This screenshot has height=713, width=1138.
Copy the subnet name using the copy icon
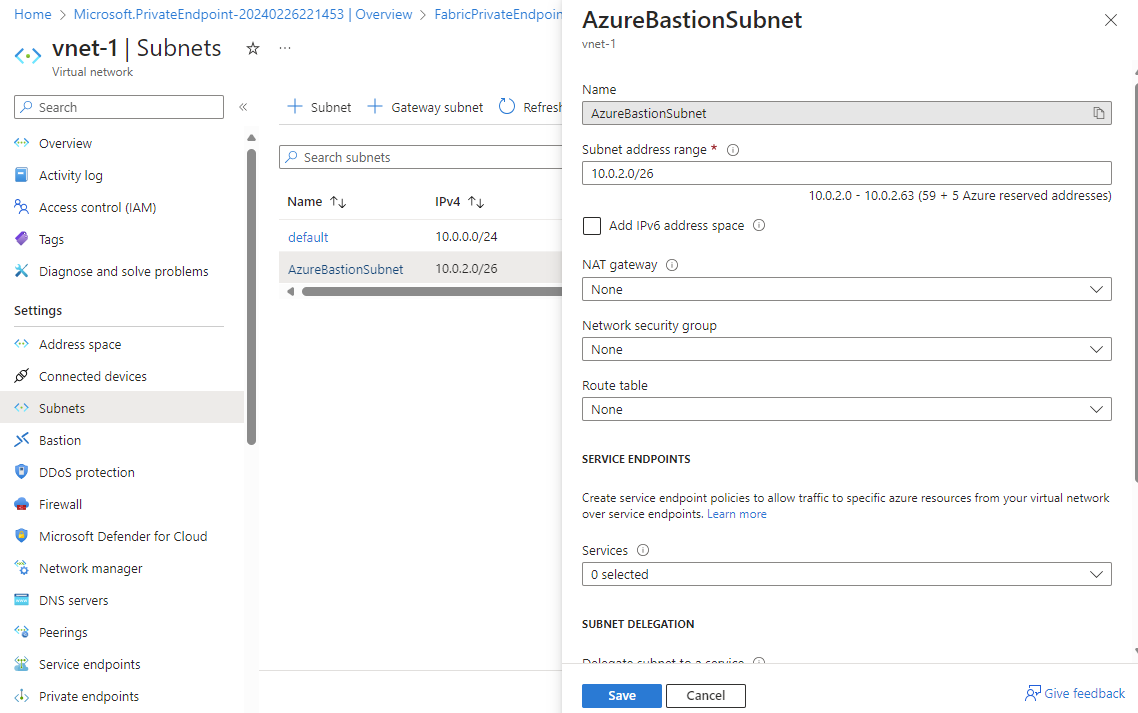(x=1098, y=113)
